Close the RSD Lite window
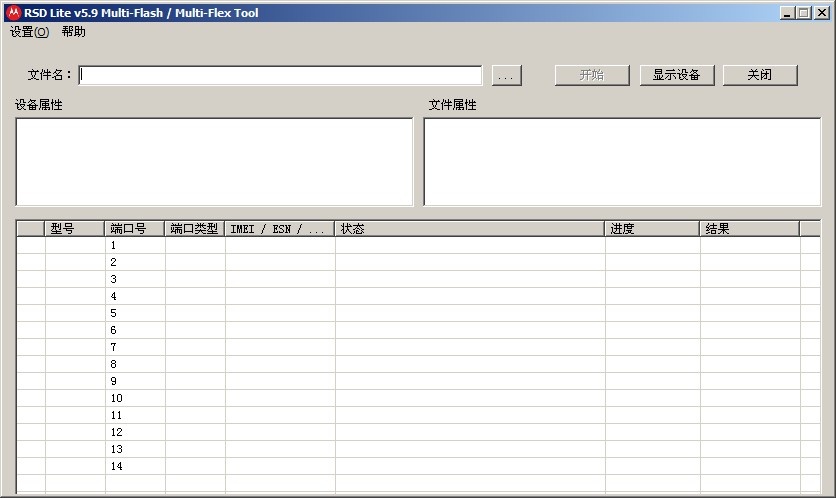836x498 pixels. (x=822, y=13)
